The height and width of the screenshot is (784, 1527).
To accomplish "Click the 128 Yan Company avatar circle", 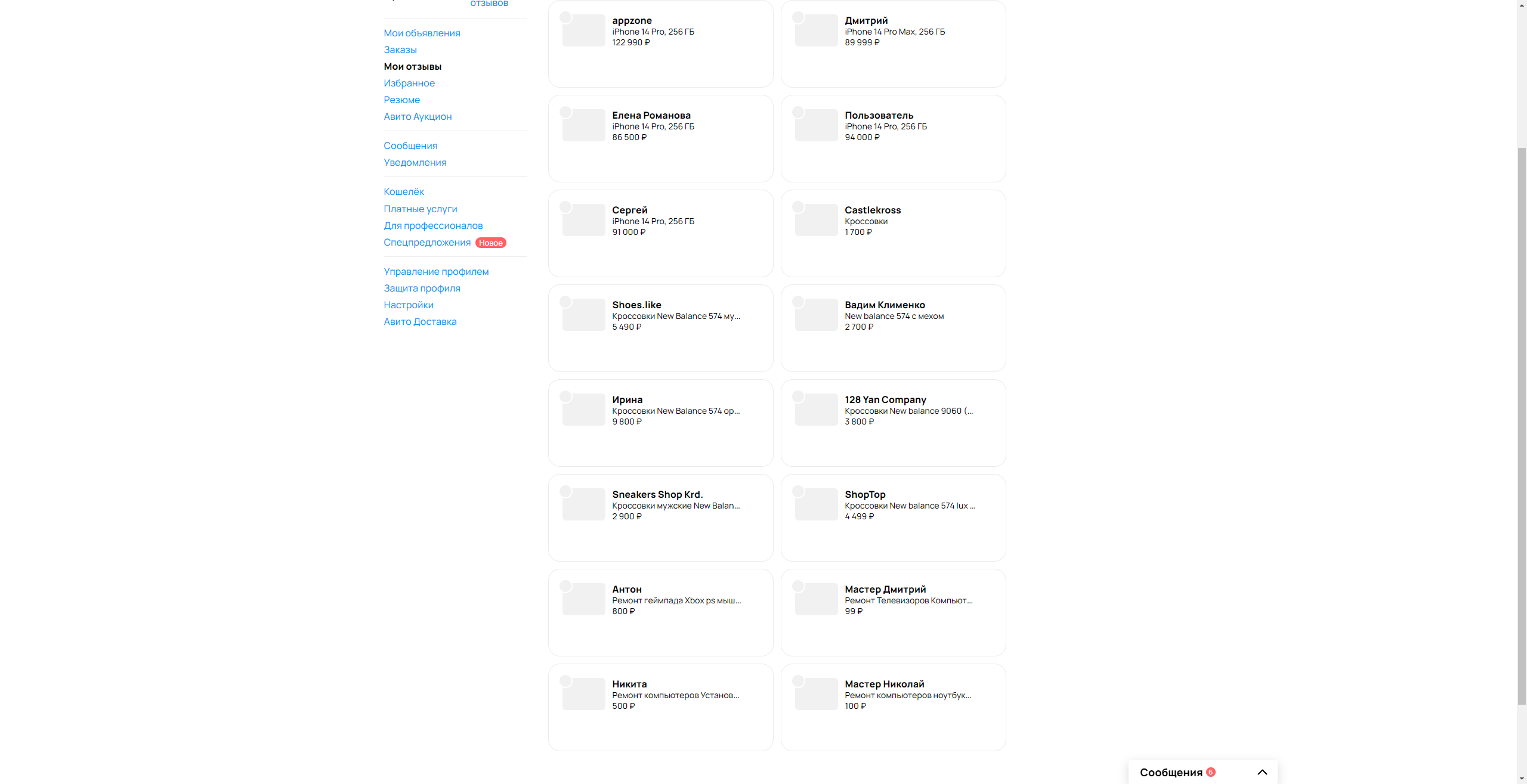I will (x=798, y=396).
